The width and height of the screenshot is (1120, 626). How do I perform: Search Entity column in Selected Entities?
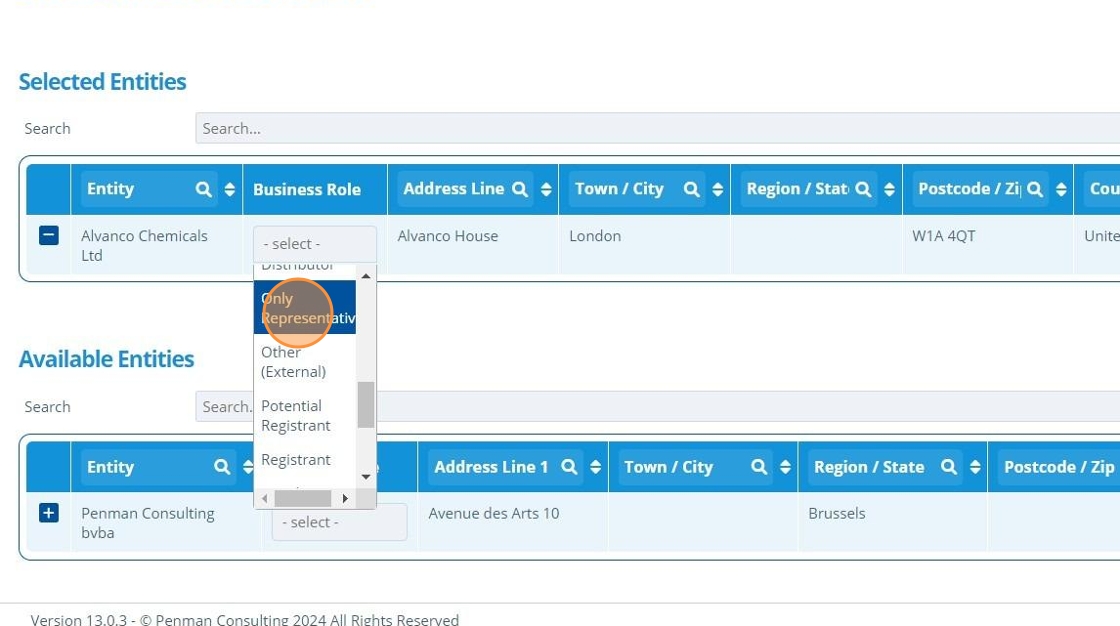204,189
